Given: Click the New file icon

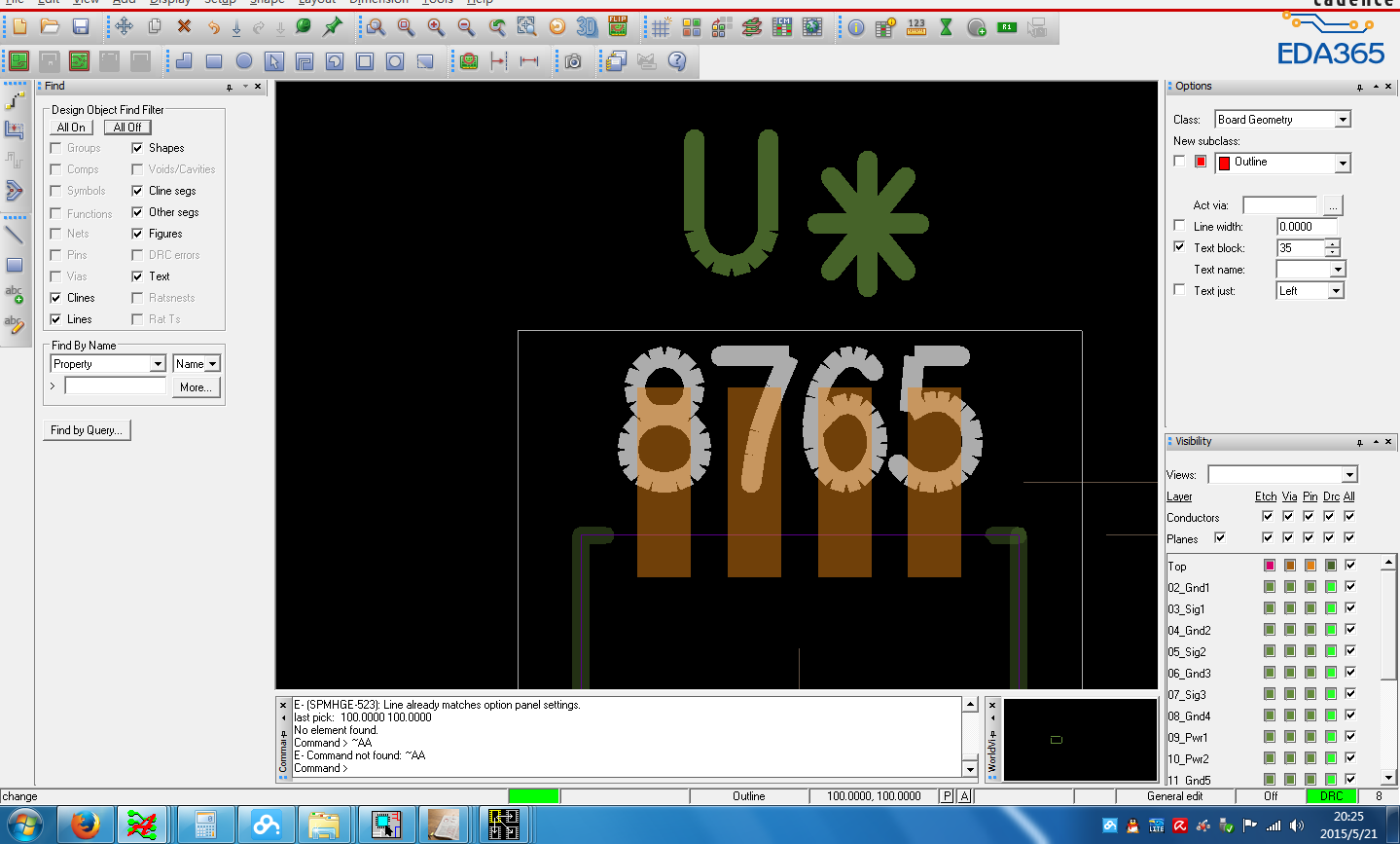Looking at the screenshot, I should pyautogui.click(x=19, y=27).
